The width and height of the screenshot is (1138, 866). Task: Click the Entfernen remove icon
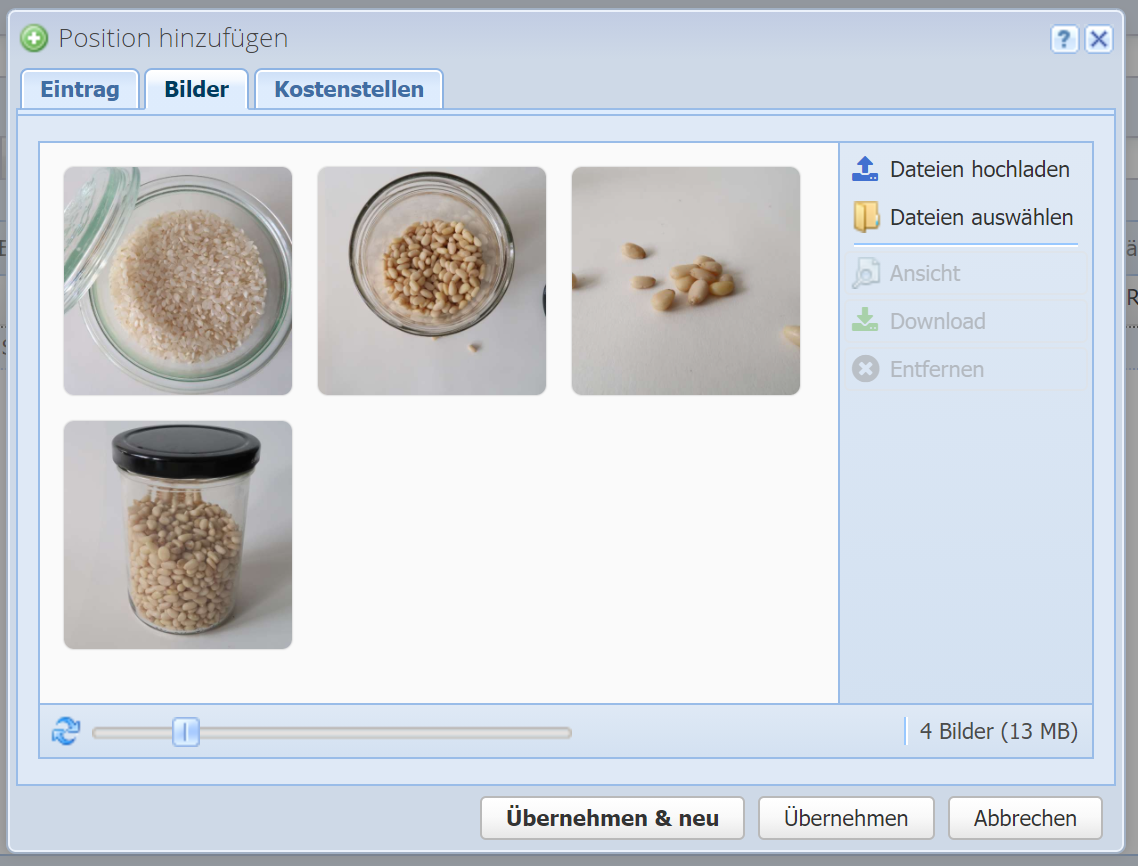865,369
